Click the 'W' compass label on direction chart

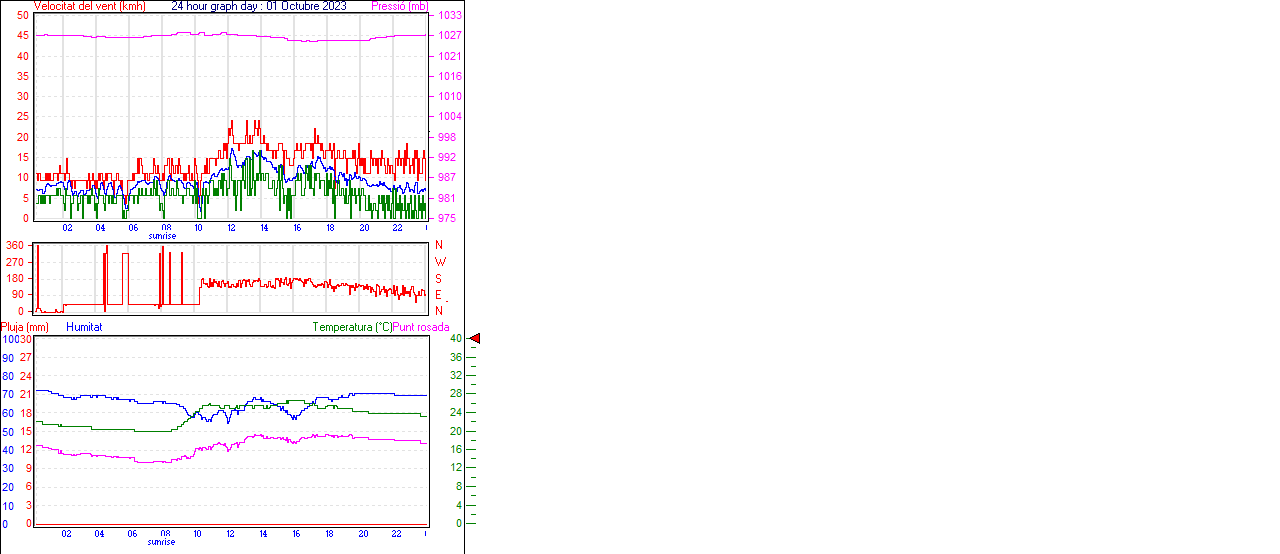point(440,262)
